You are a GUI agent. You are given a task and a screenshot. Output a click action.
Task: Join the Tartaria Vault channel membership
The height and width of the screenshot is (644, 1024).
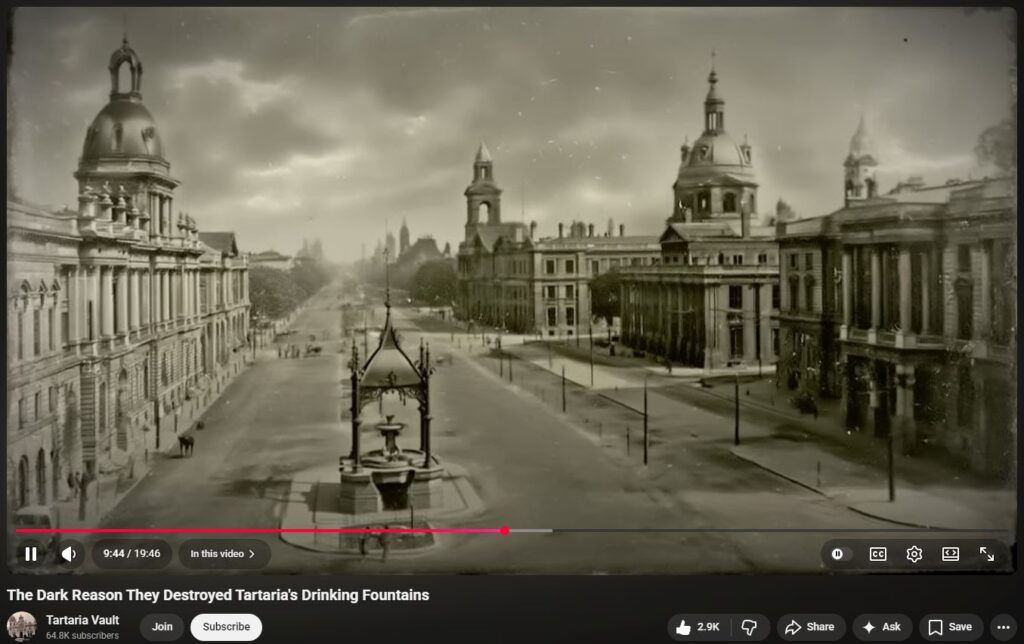[x=162, y=627]
